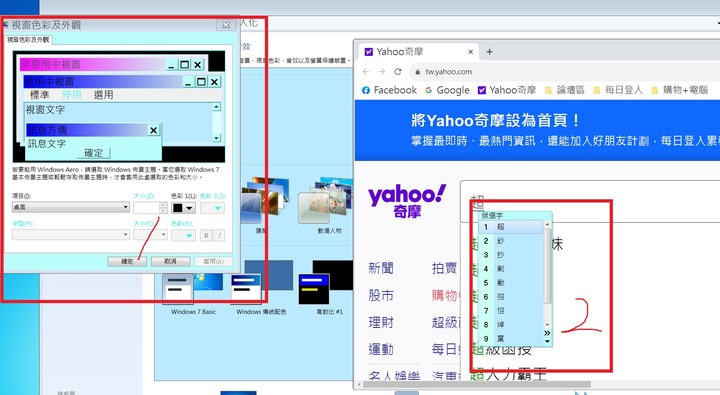This screenshot has height=395, width=720.
Task: Click the Chrome back arrow
Action: click(x=366, y=72)
